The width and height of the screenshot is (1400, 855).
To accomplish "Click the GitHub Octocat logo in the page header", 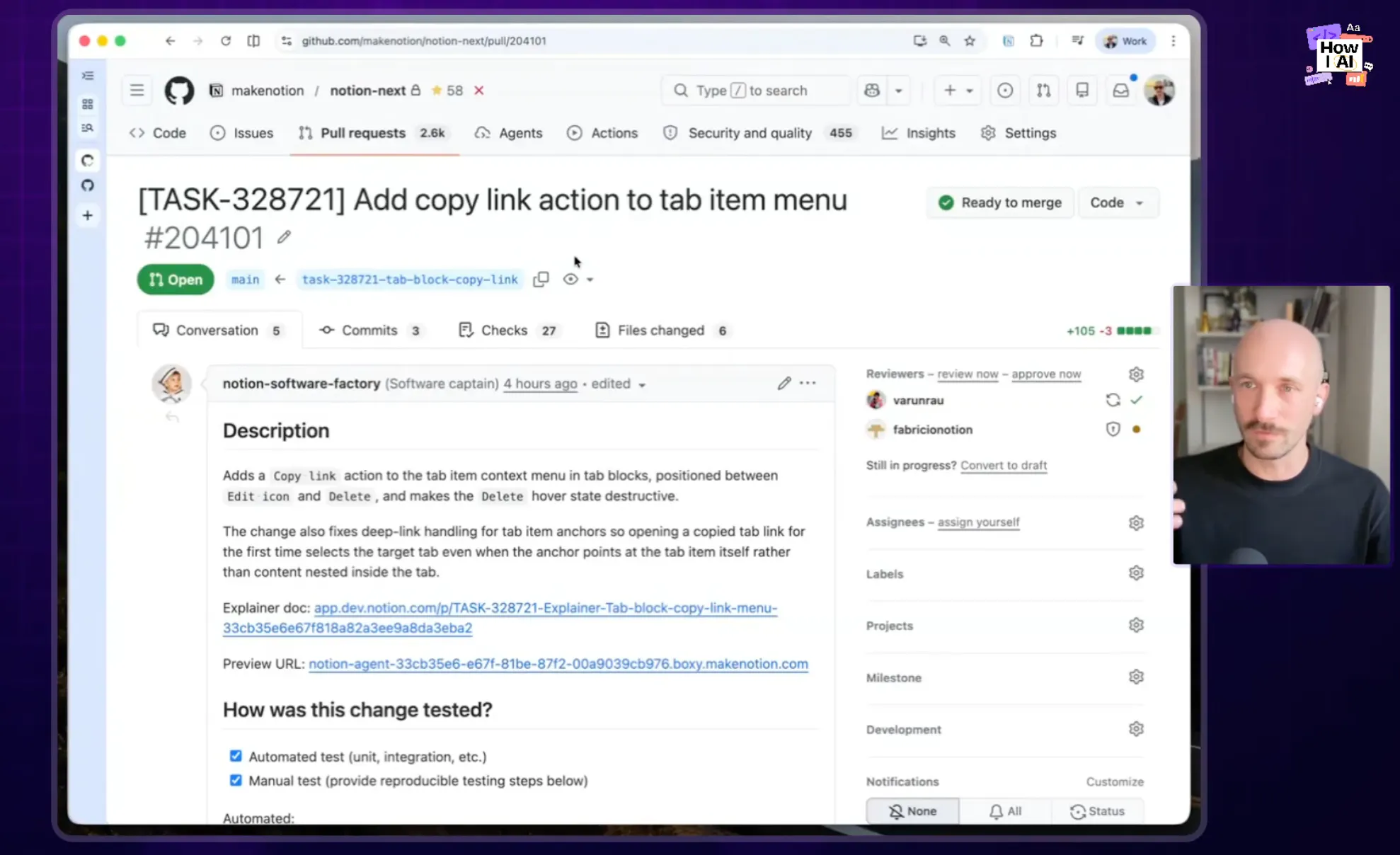I will point(179,91).
